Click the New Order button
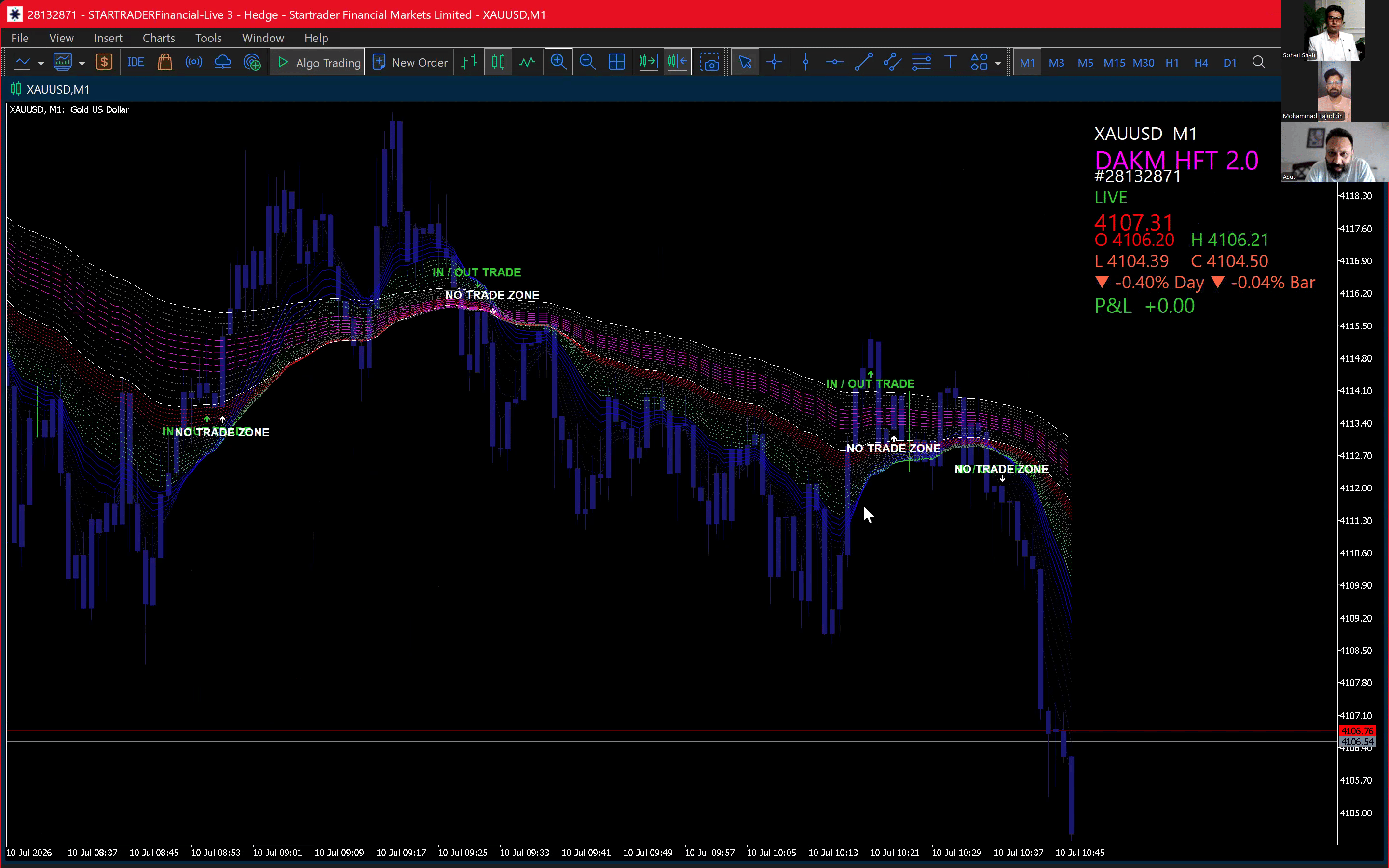 (x=410, y=62)
